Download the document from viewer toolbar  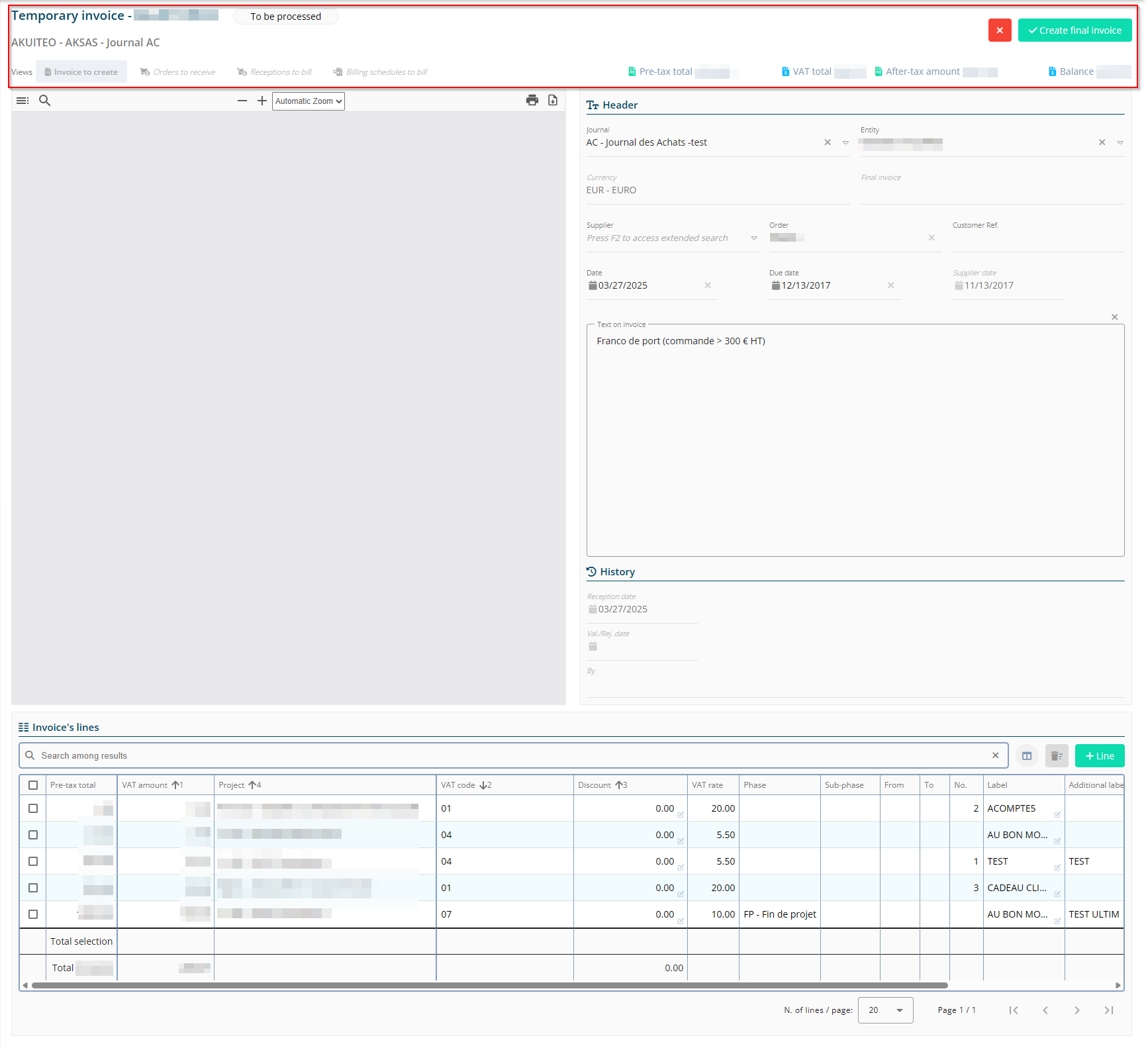click(x=553, y=100)
